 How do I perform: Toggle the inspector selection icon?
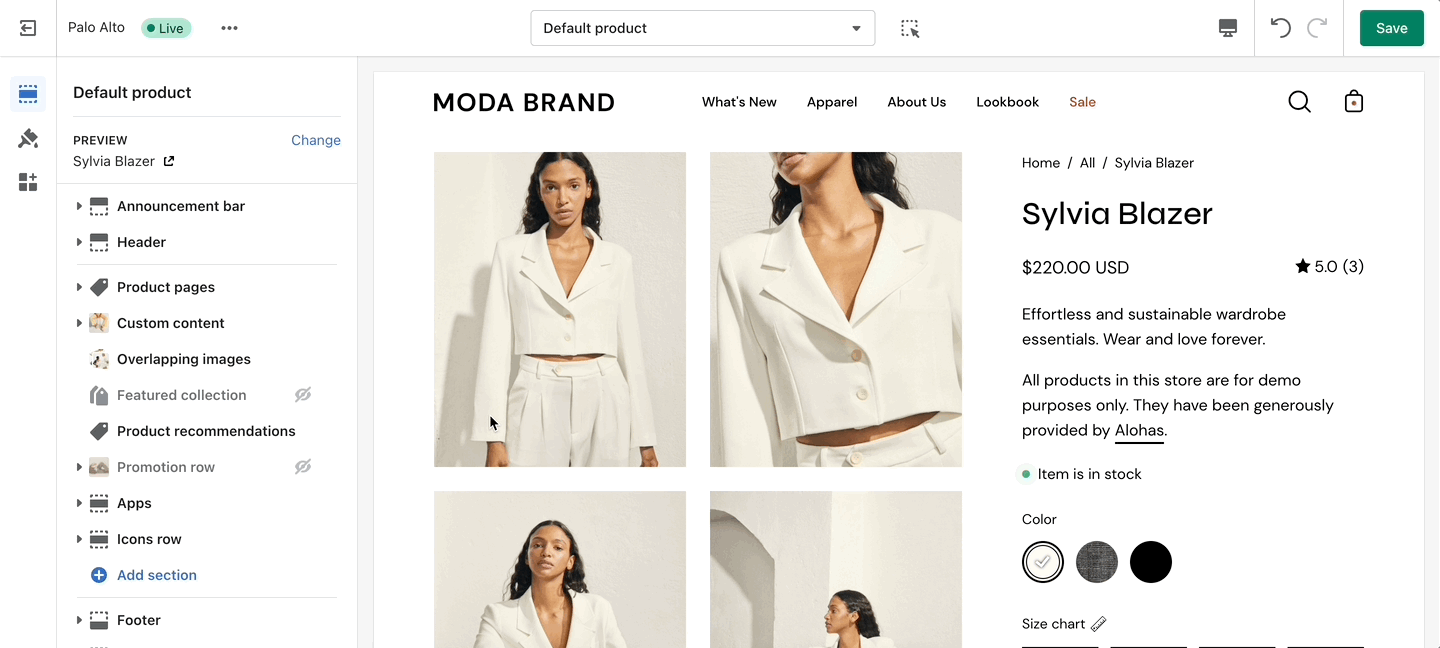point(909,28)
